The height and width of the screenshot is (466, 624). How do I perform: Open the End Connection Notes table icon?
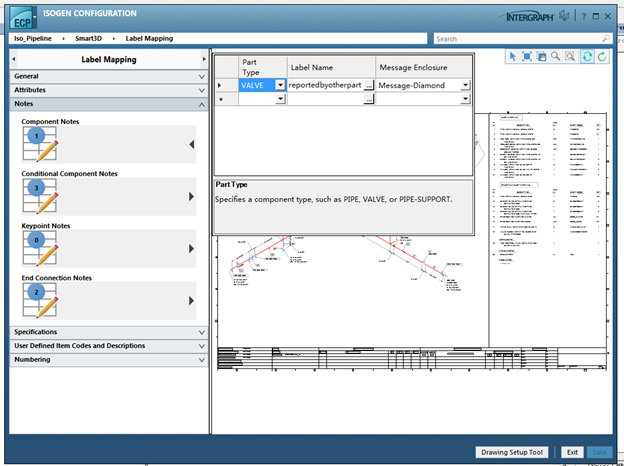point(40,300)
